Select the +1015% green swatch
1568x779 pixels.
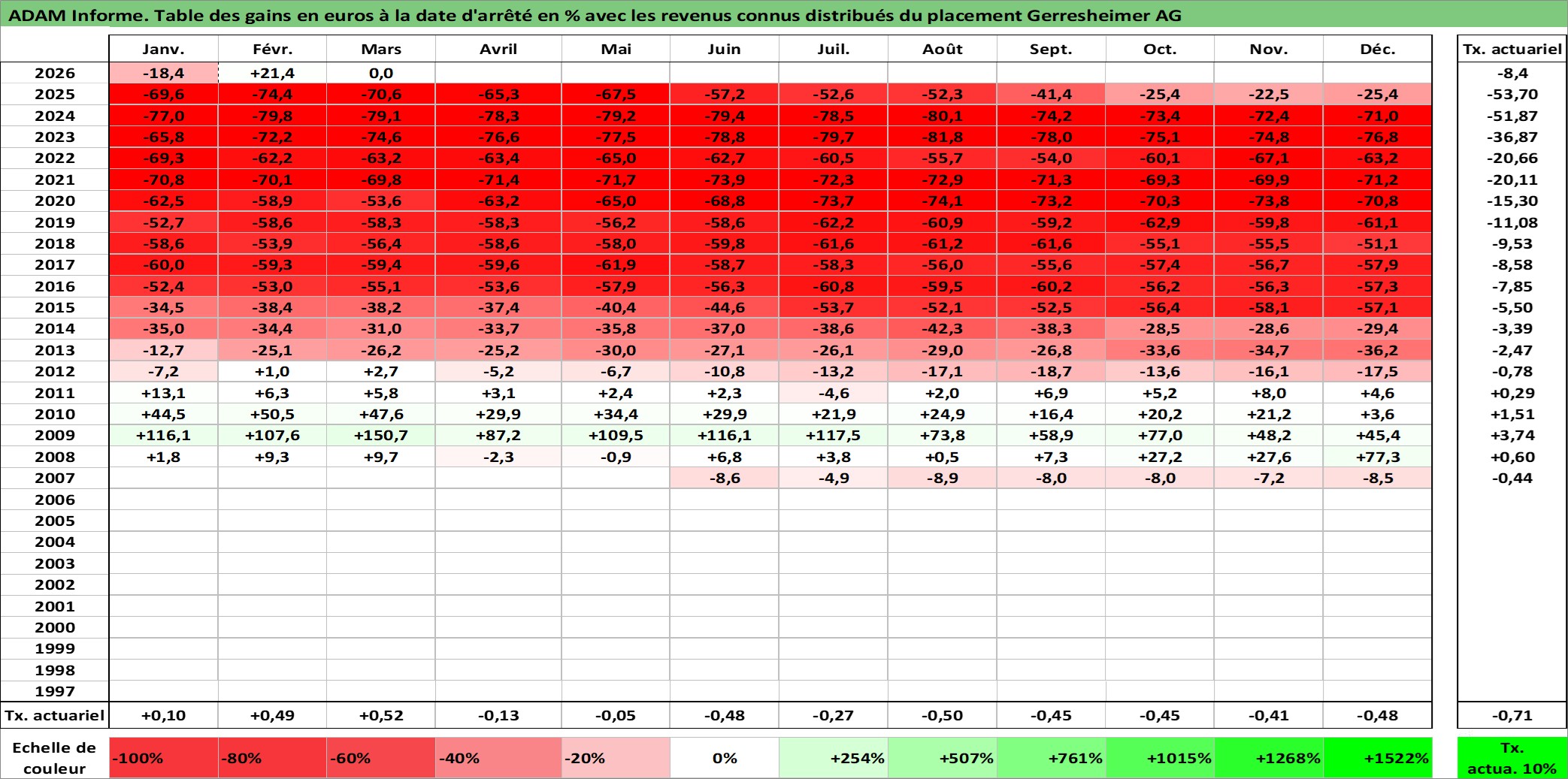point(1160,758)
